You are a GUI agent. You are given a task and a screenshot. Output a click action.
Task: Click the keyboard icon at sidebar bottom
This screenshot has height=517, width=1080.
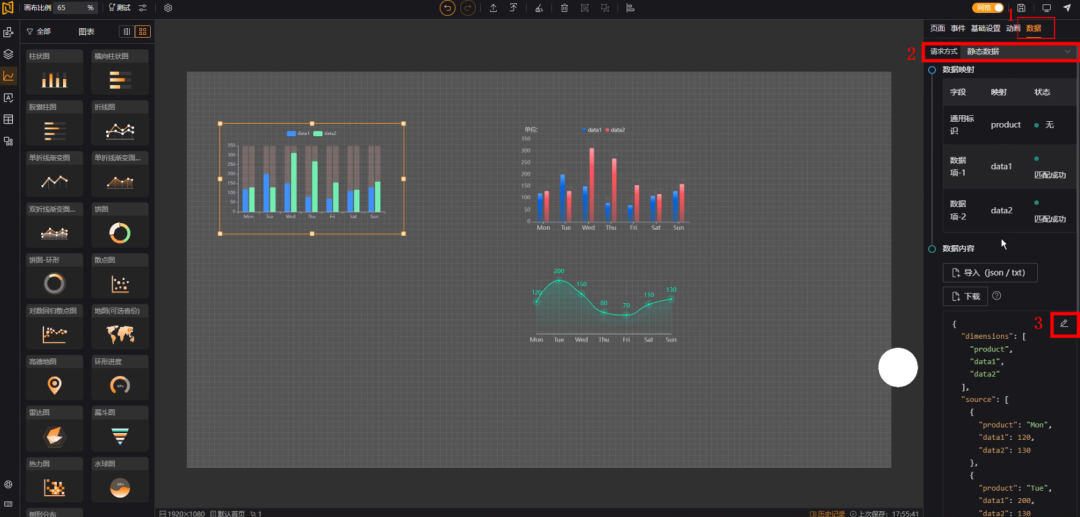click(x=8, y=503)
